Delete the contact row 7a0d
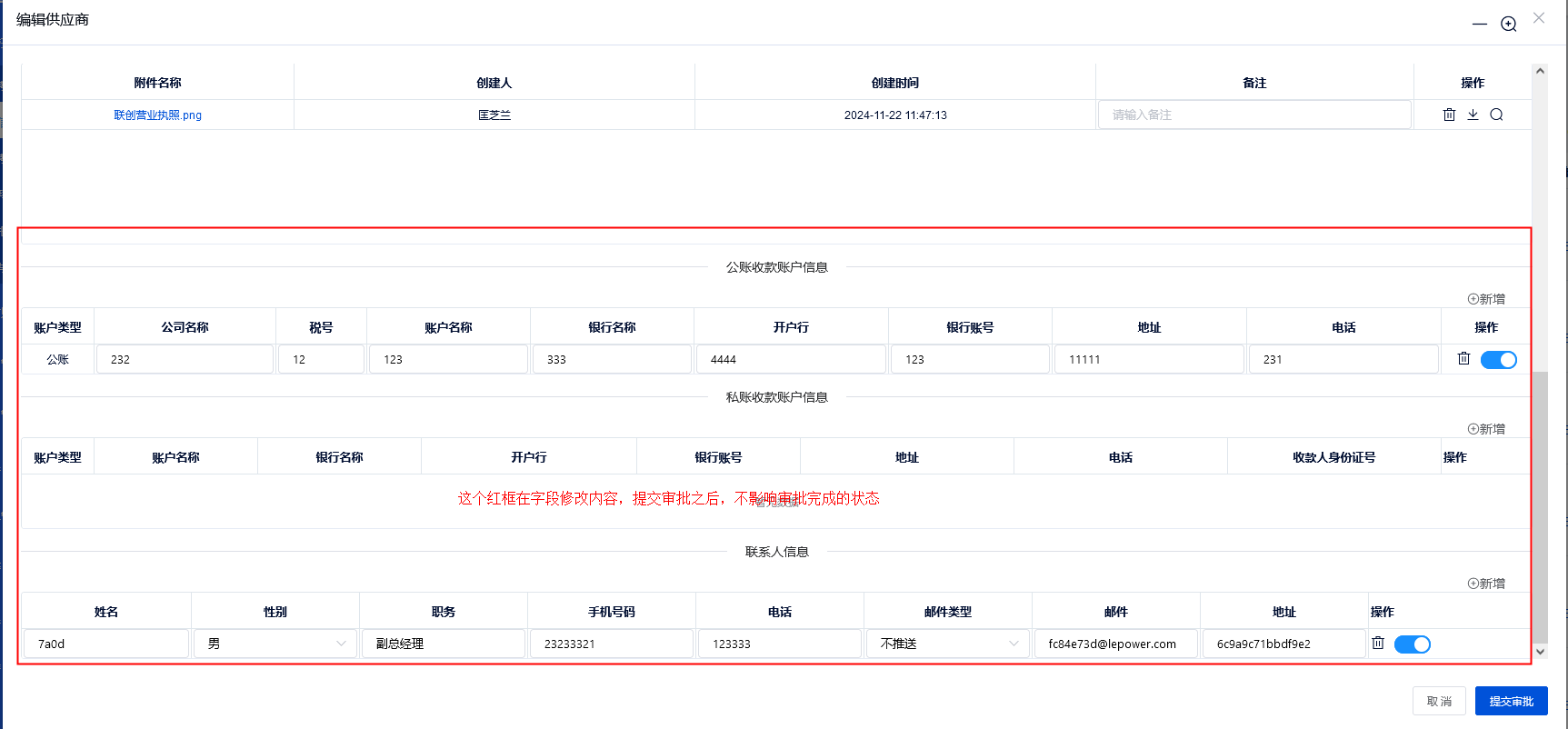The width and height of the screenshot is (1568, 729). point(1378,644)
